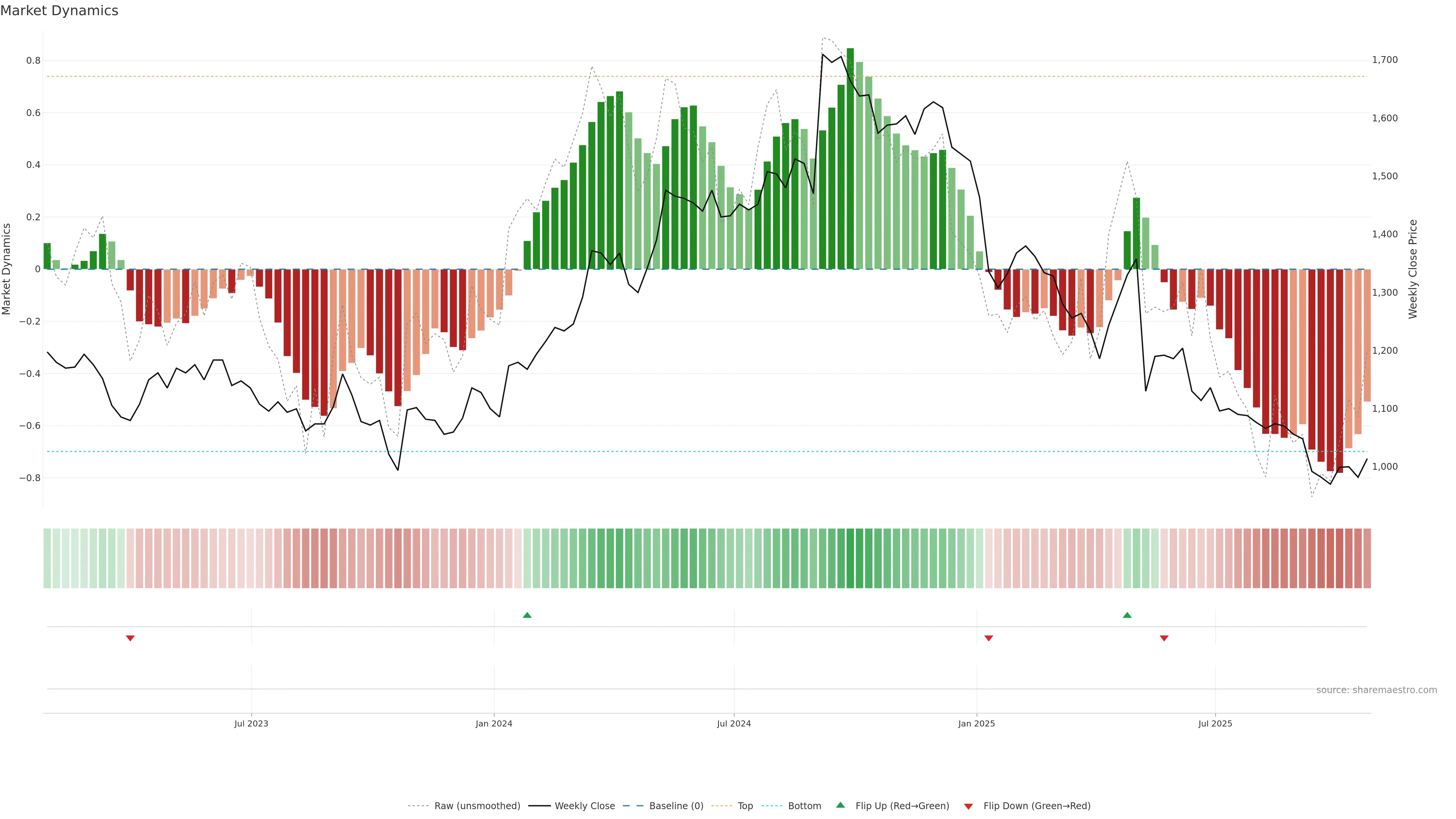Image resolution: width=1456 pixels, height=819 pixels.
Task: Click the green flip-up triangle near Jan 2024
Action: 527,615
